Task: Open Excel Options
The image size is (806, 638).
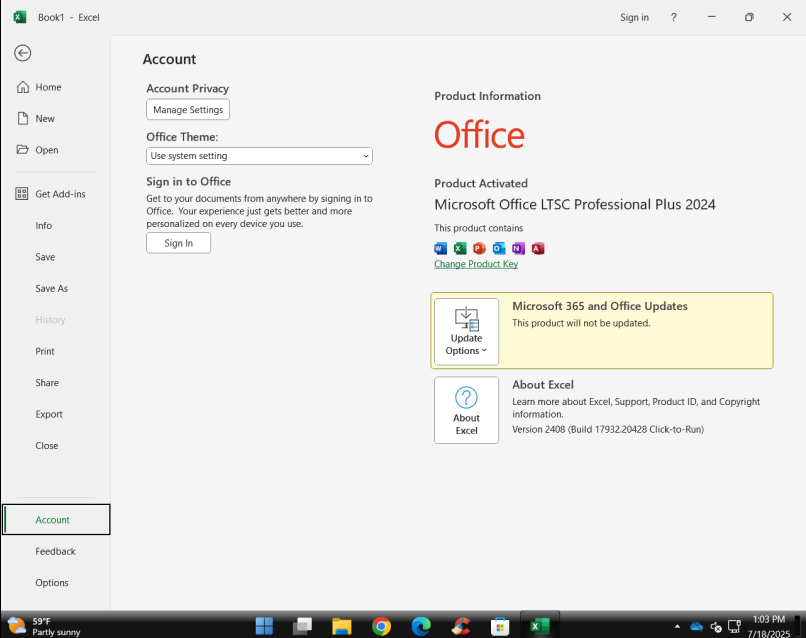Action: click(x=52, y=582)
